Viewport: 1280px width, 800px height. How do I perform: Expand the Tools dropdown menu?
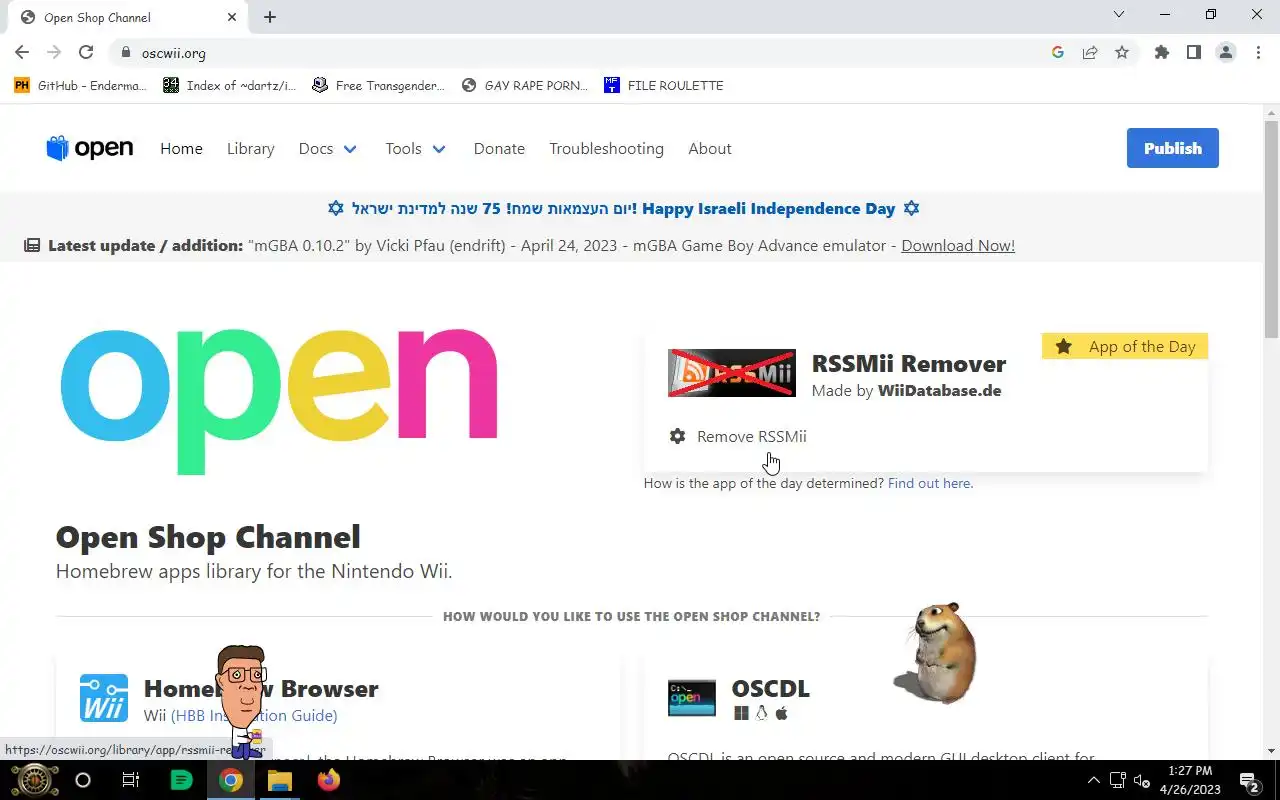[x=416, y=148]
